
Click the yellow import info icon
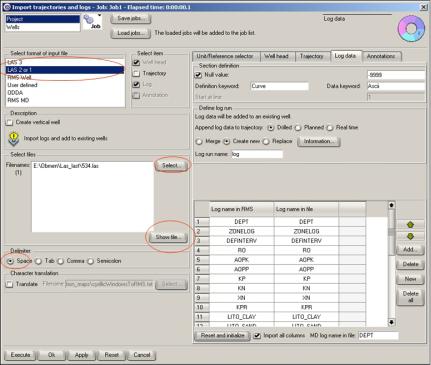(x=13, y=139)
